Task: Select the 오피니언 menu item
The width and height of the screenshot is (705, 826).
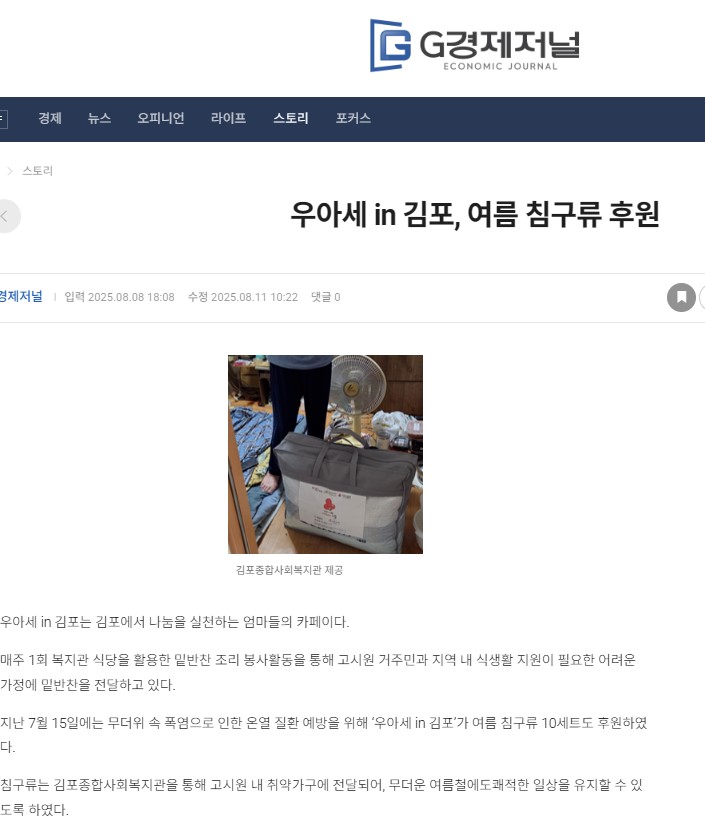Action: 161,119
